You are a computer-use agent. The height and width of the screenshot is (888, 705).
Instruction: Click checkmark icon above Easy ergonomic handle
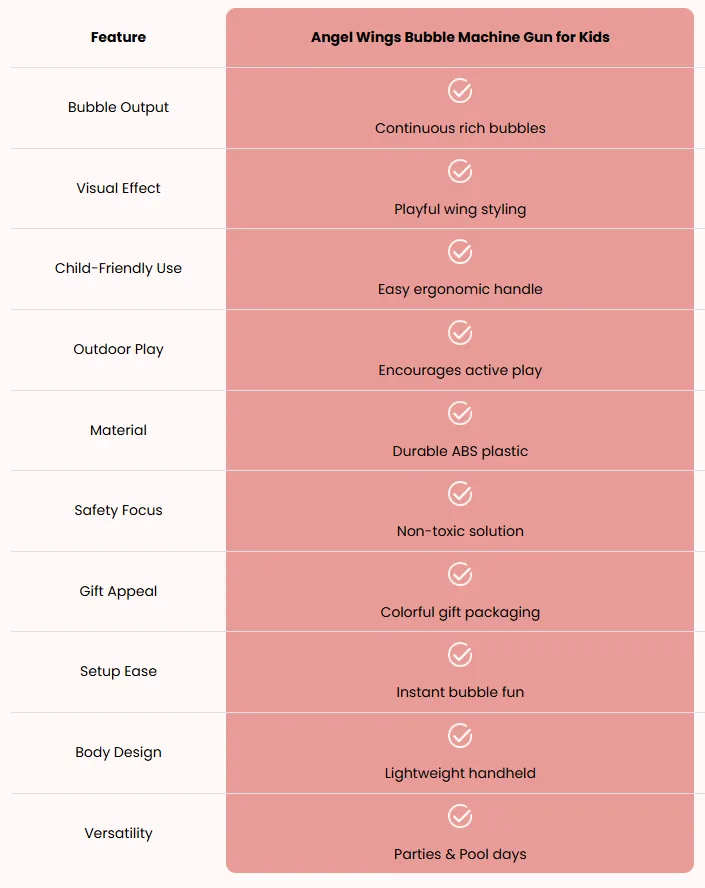[x=460, y=251]
